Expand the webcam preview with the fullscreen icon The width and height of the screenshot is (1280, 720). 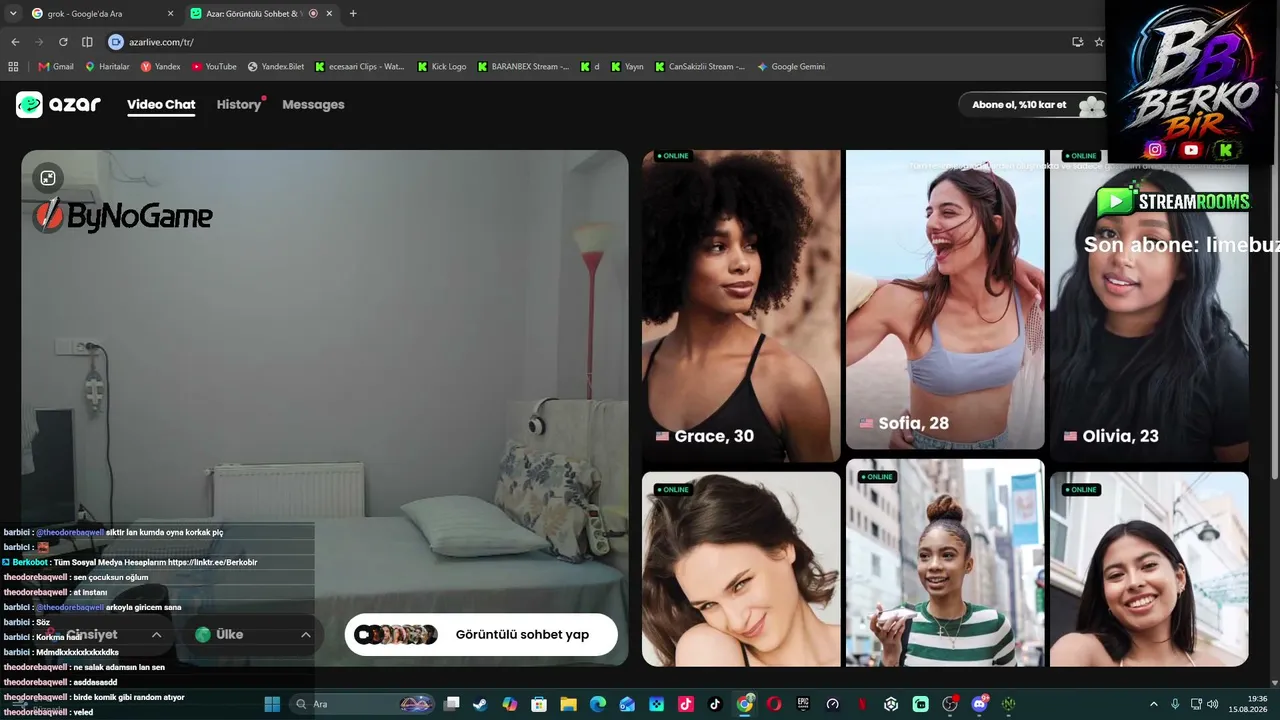click(48, 178)
